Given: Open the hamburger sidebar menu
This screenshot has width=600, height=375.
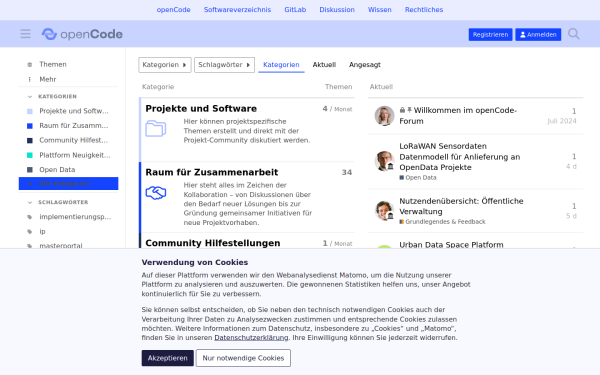Looking at the screenshot, I should (25, 34).
